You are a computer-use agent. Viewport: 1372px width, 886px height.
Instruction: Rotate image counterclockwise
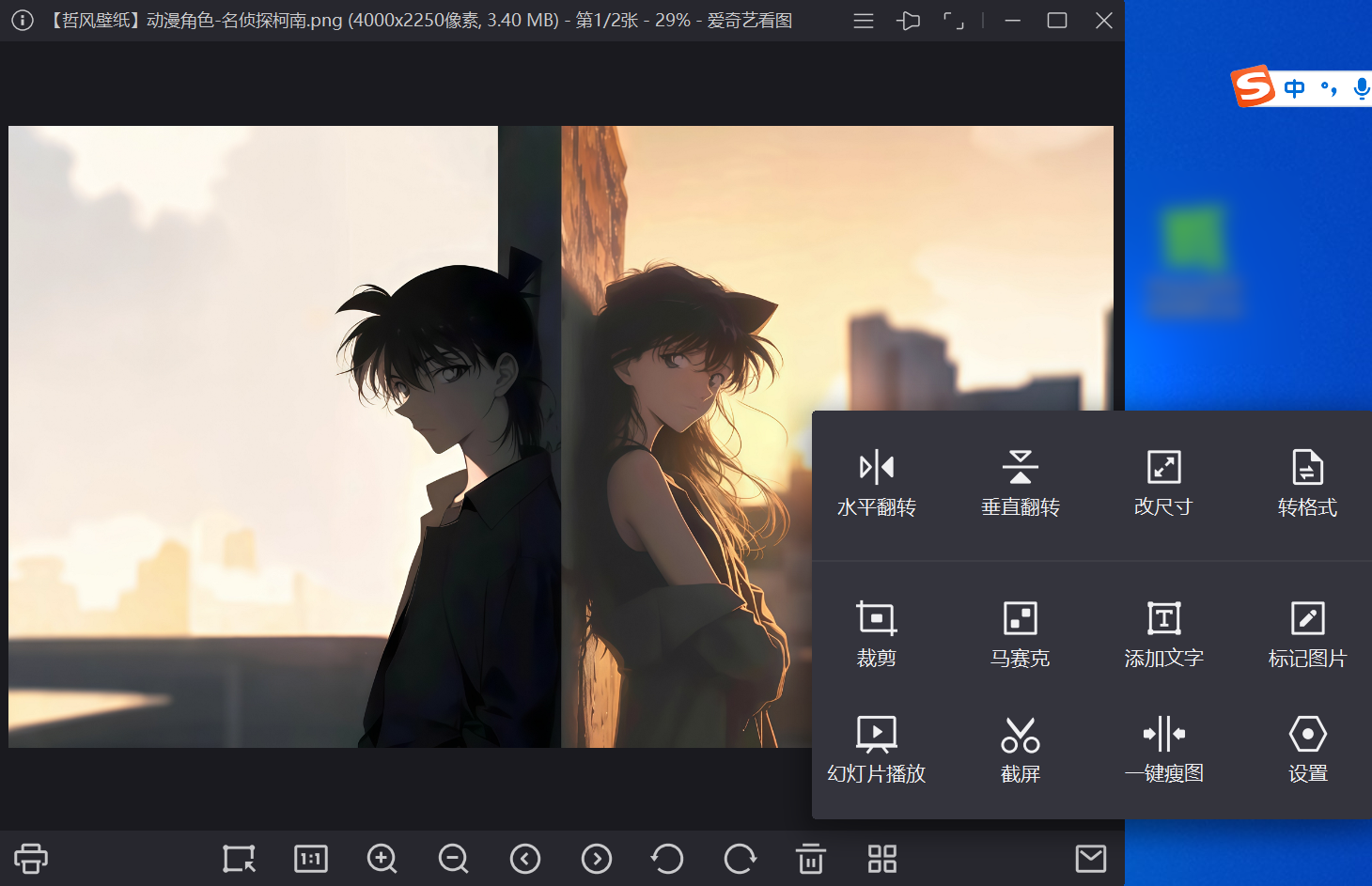(667, 859)
